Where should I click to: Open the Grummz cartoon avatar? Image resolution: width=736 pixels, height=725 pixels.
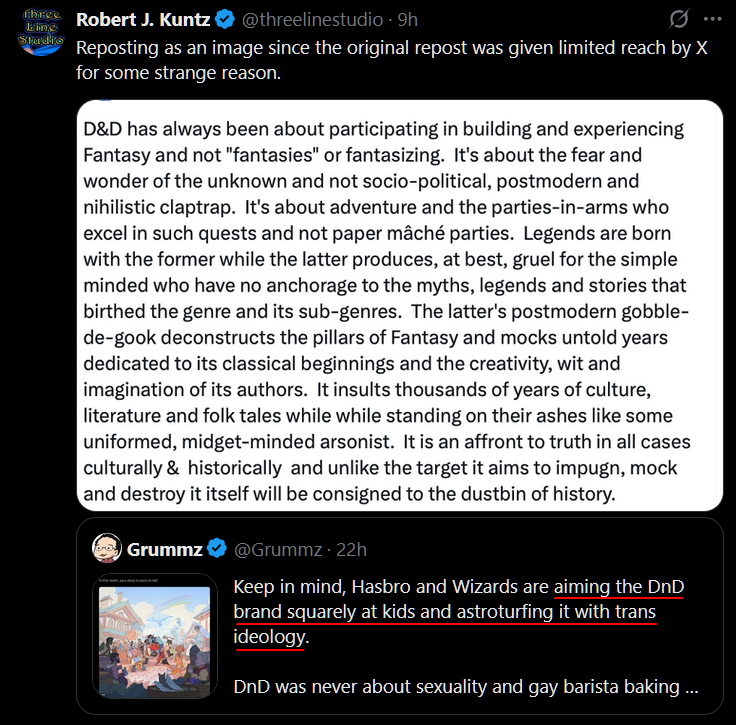(107, 548)
